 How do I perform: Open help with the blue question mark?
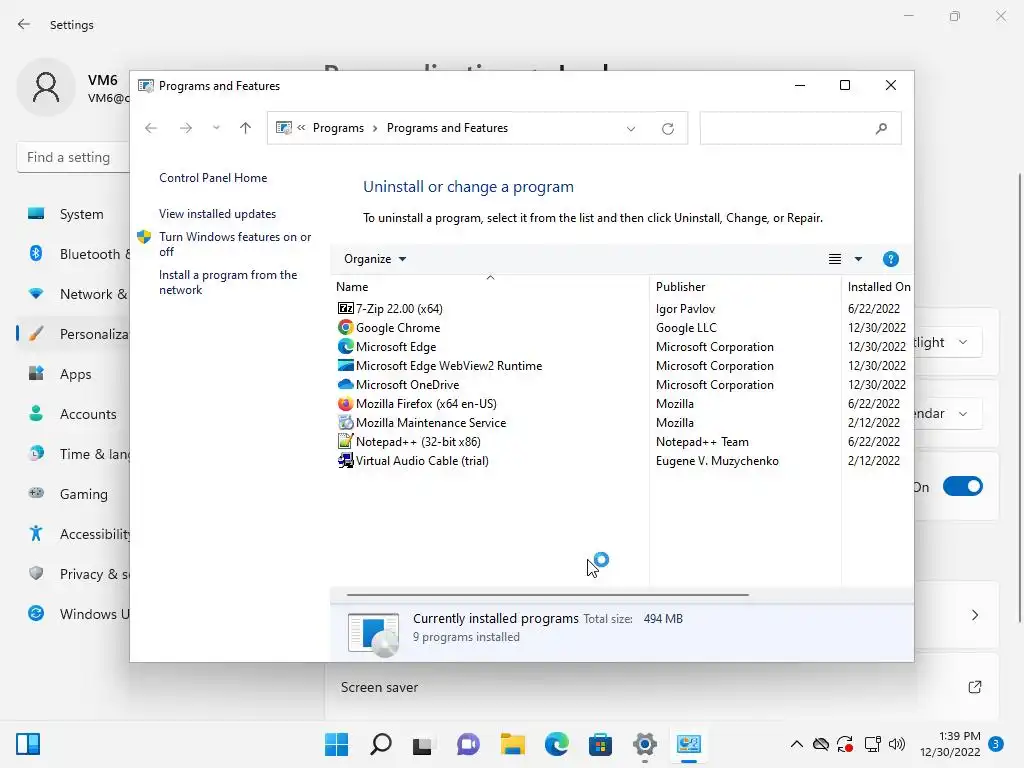coord(891,259)
